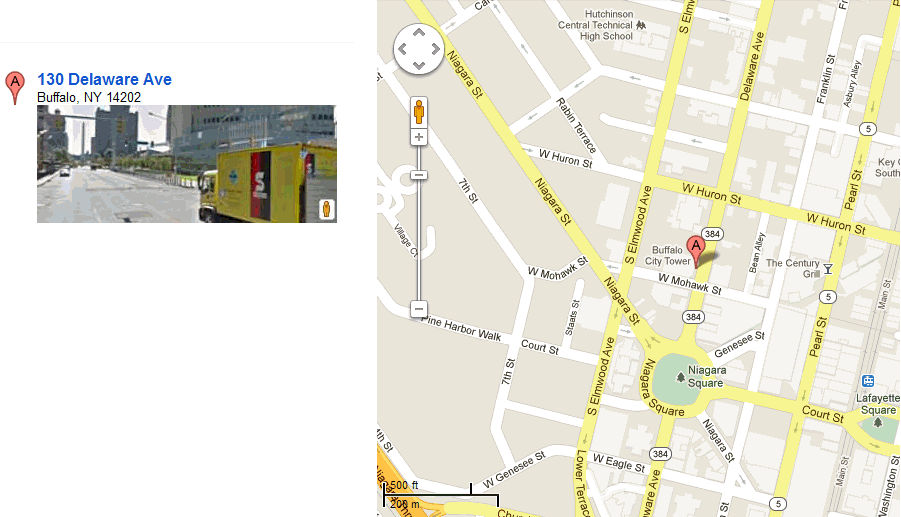Click the Buffalo City Tower label

(x=667, y=256)
